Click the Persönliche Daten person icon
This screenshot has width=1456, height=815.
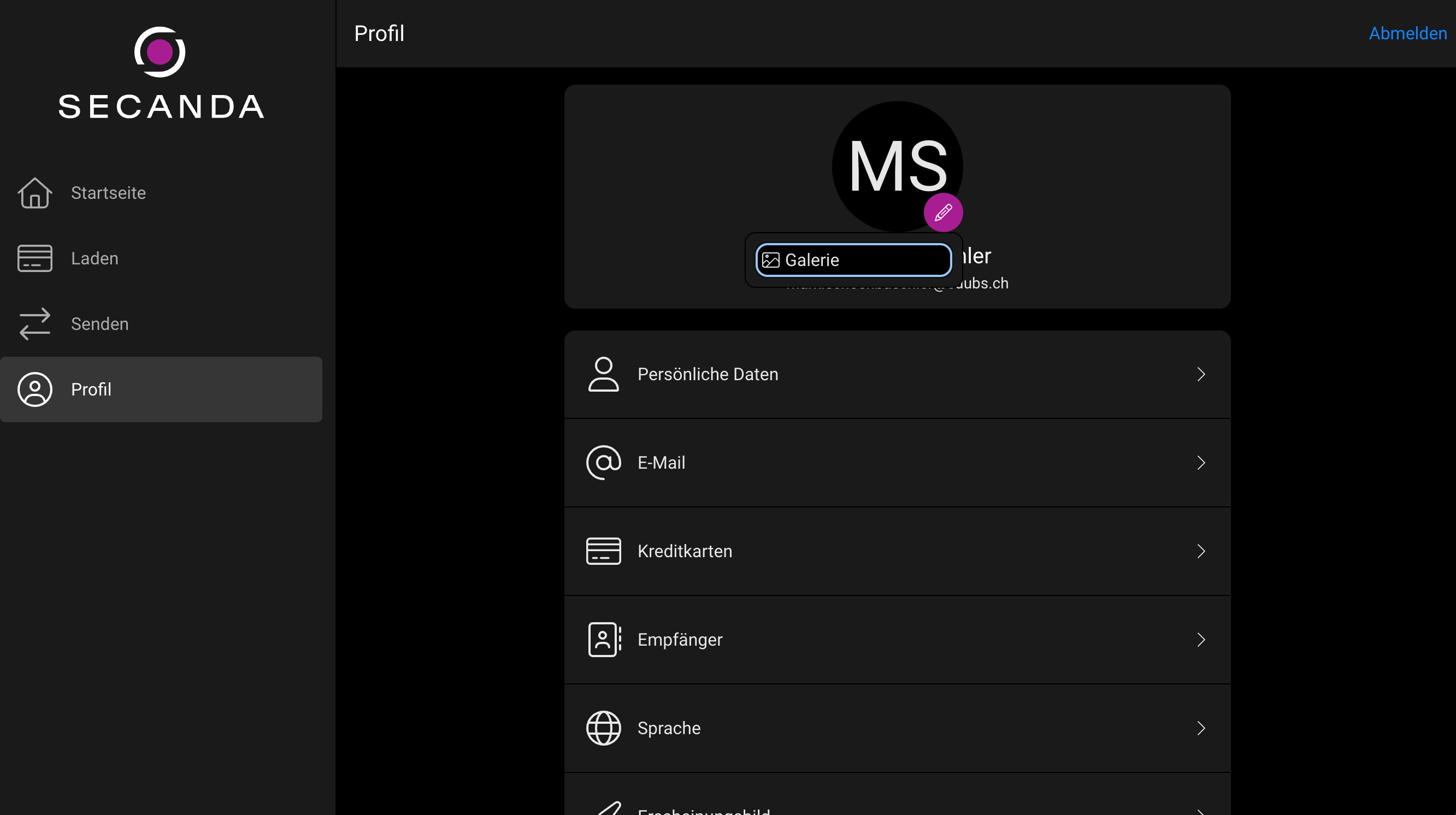(603, 374)
